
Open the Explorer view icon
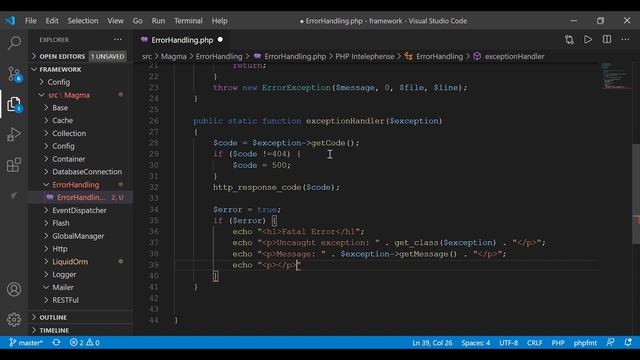click(x=14, y=104)
